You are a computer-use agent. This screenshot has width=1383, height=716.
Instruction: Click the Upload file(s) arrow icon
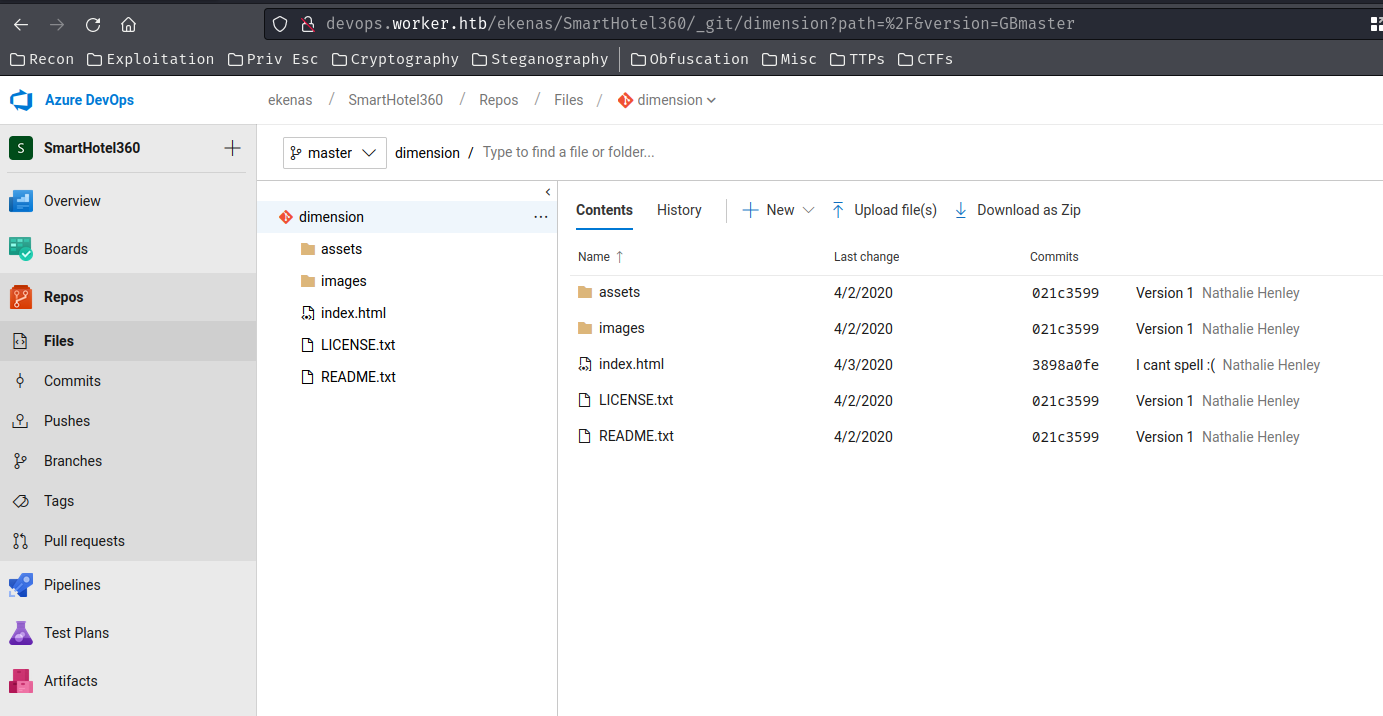pyautogui.click(x=838, y=210)
